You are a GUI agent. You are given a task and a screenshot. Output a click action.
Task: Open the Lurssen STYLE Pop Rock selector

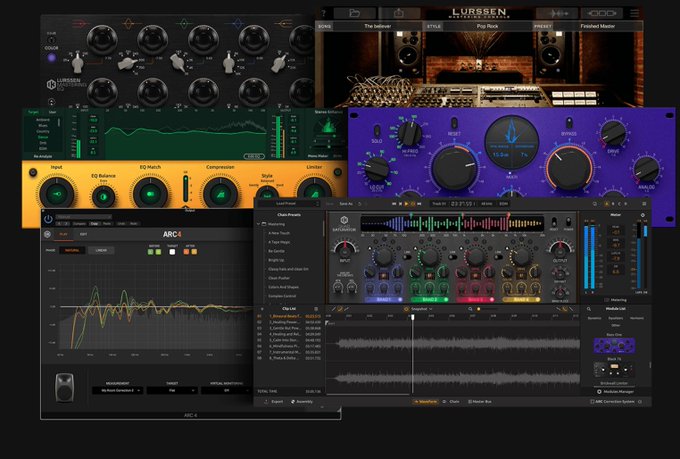(x=487, y=26)
